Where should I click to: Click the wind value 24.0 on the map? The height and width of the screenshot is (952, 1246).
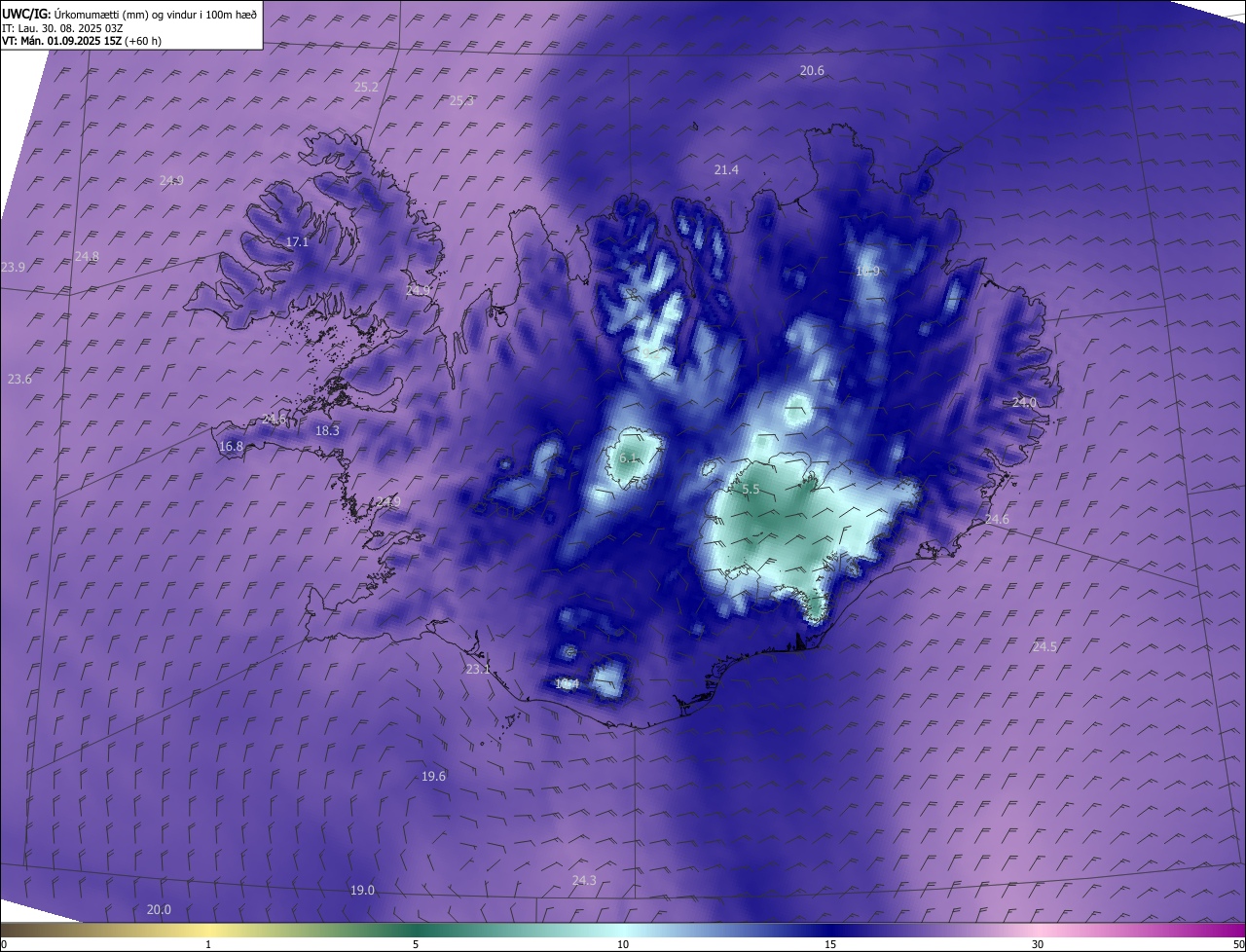pos(1024,403)
